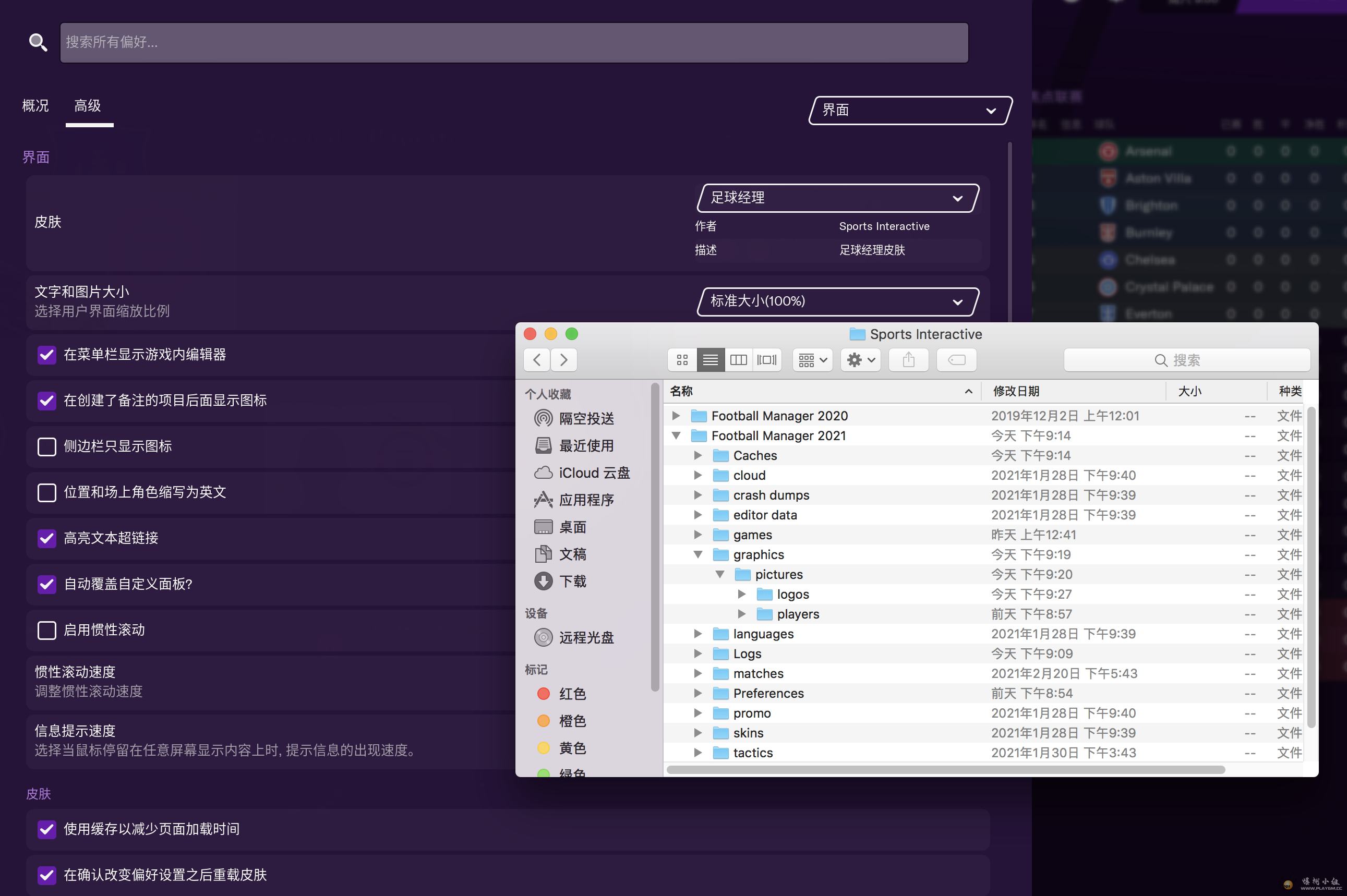Click the Finder edit tags icon
The image size is (1347, 896).
[957, 360]
